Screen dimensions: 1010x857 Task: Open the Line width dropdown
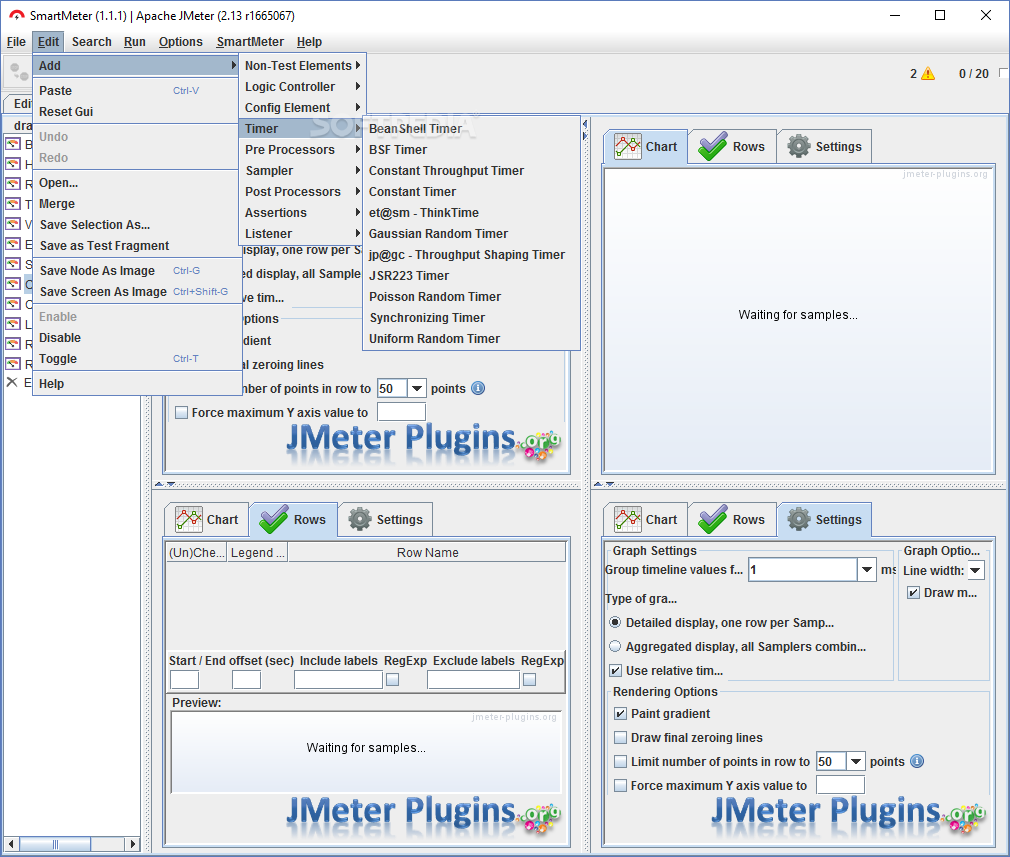tap(976, 570)
